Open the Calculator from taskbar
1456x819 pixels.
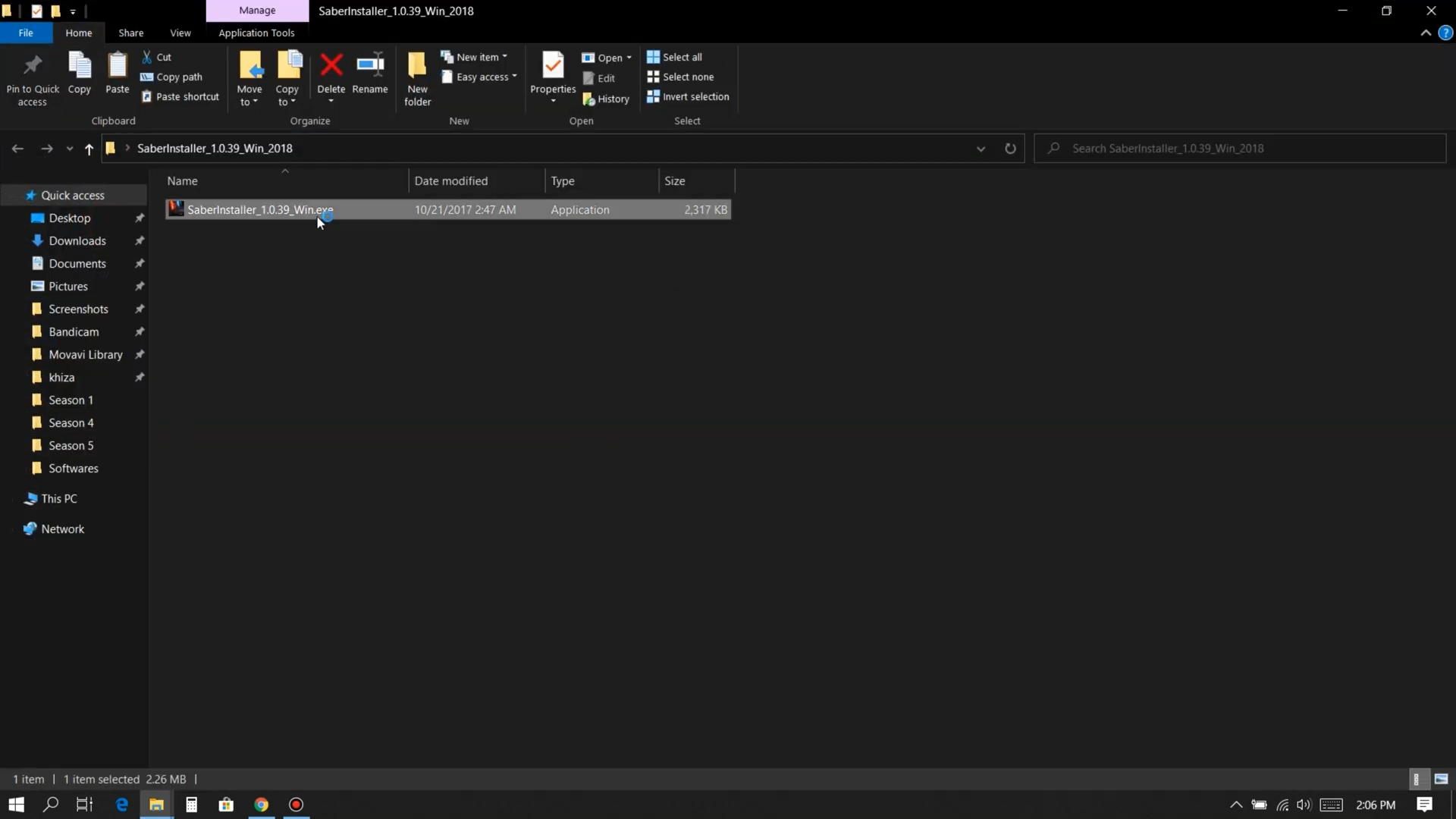click(191, 805)
